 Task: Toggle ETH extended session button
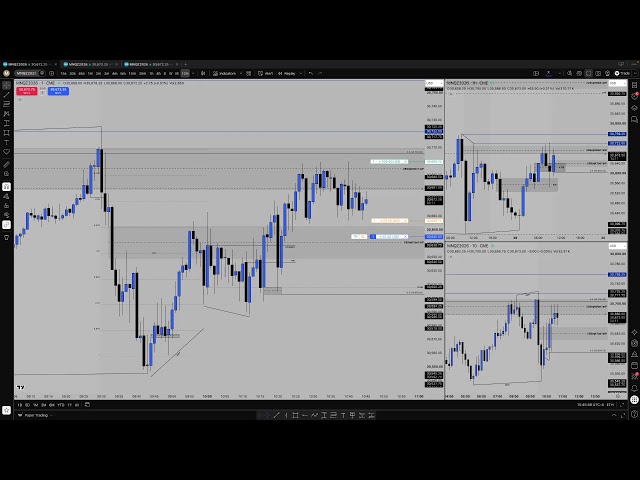click(610, 405)
